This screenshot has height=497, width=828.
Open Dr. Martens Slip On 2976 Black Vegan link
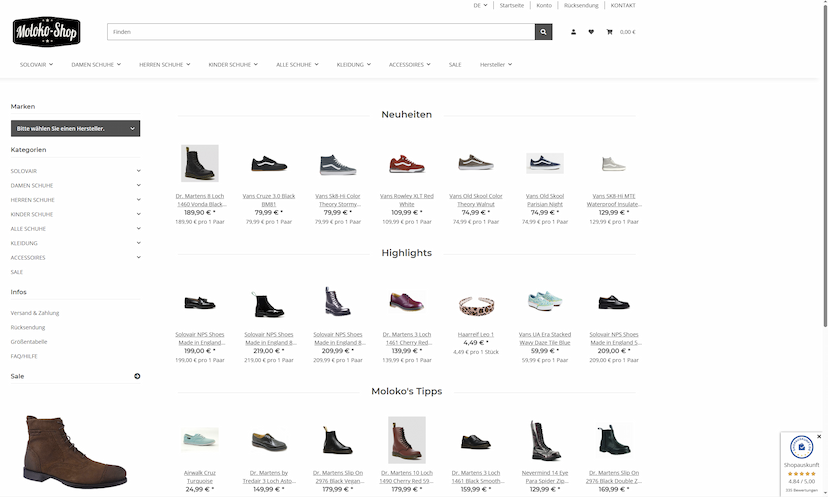338,477
